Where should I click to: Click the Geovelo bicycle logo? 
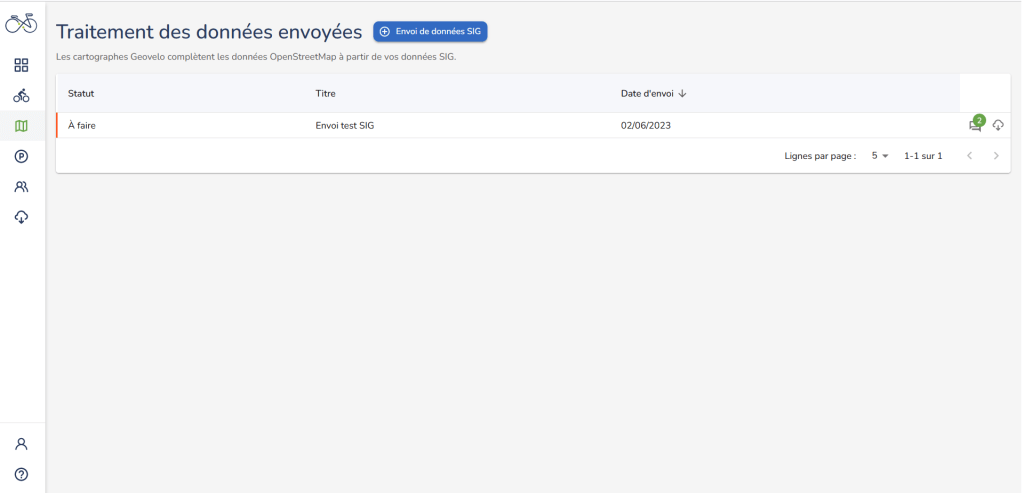(22, 24)
